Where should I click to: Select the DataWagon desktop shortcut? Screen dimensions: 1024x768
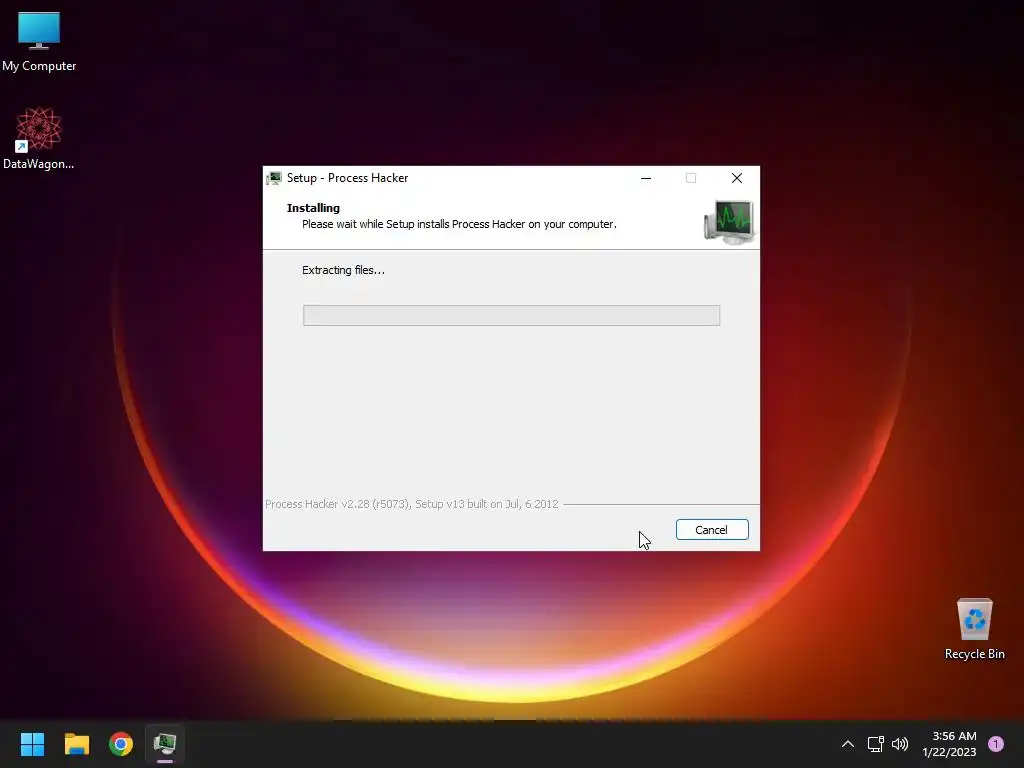coord(39,138)
